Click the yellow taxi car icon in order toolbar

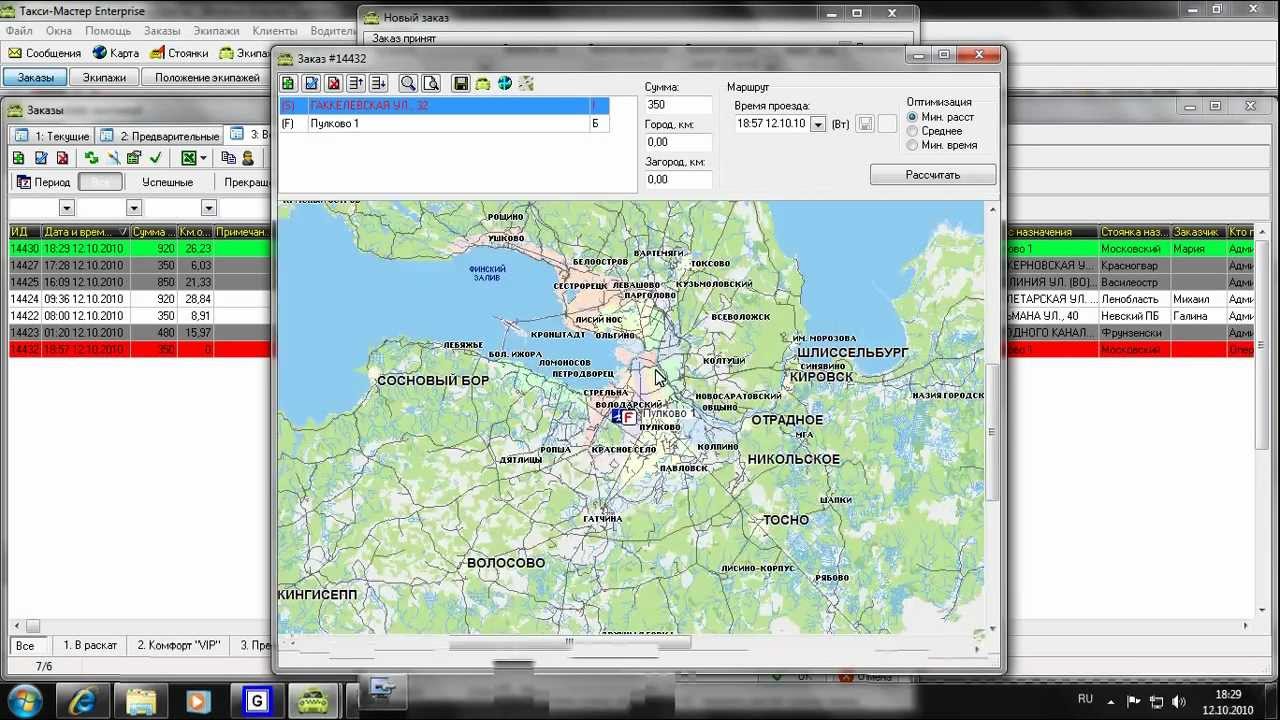483,84
